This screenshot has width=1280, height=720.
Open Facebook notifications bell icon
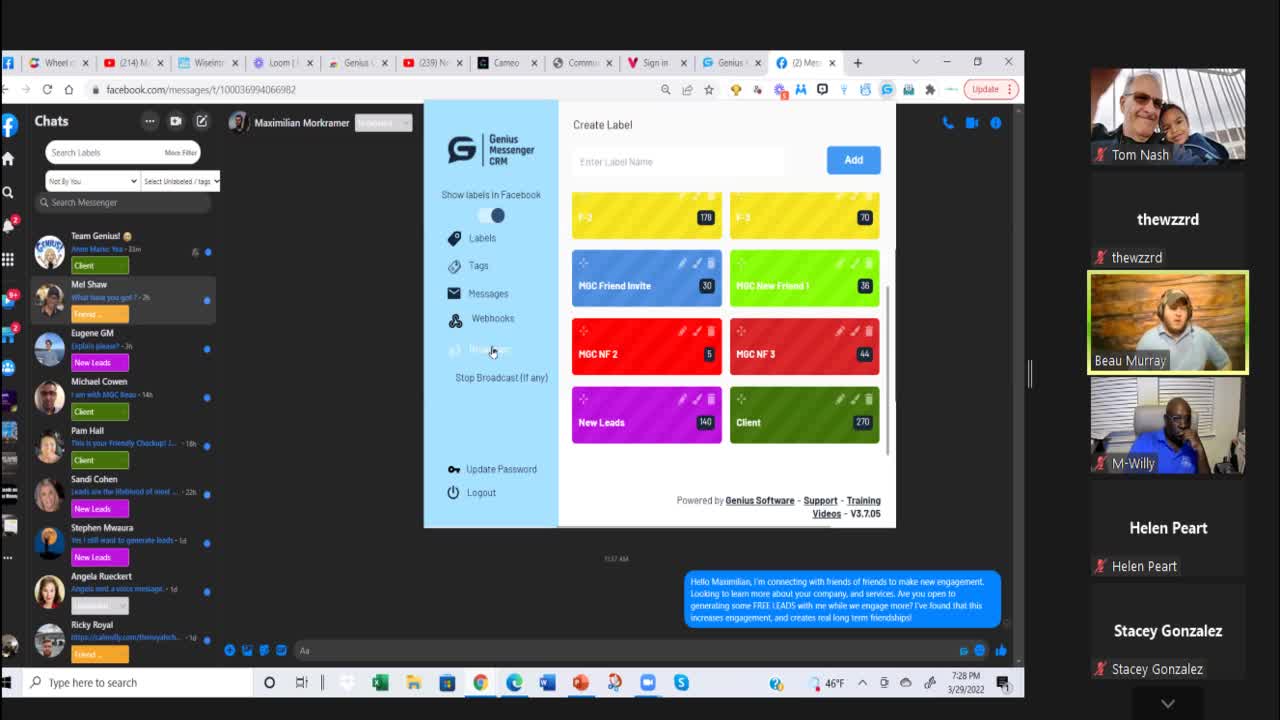tap(8, 226)
